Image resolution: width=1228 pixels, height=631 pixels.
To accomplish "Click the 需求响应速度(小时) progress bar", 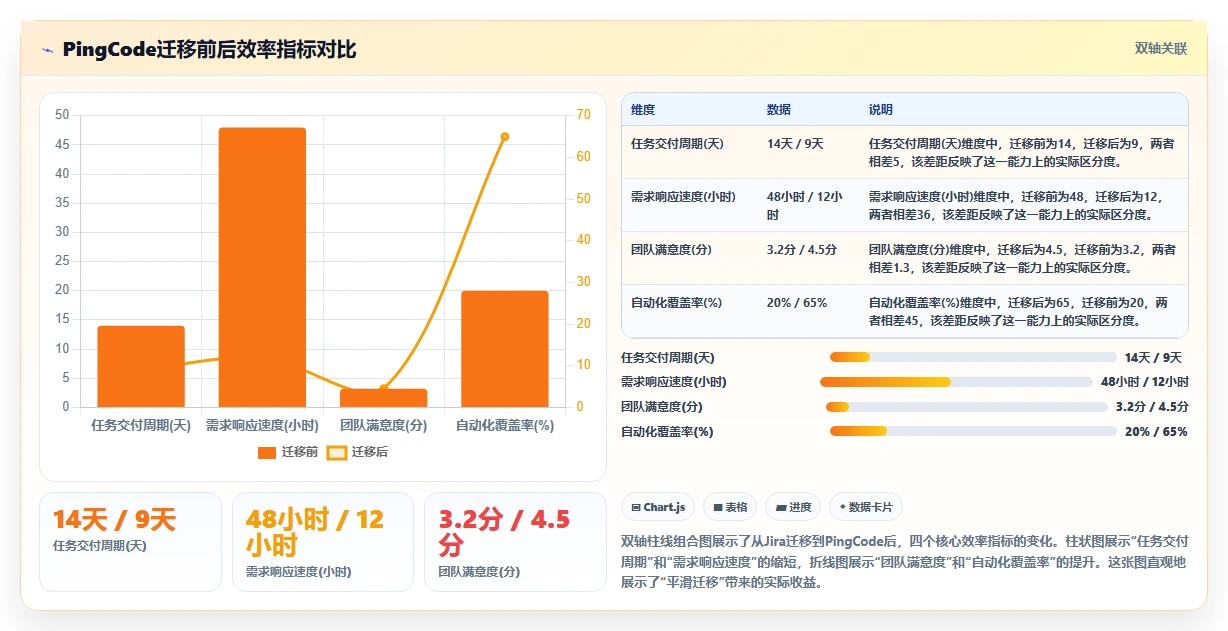I will click(956, 382).
